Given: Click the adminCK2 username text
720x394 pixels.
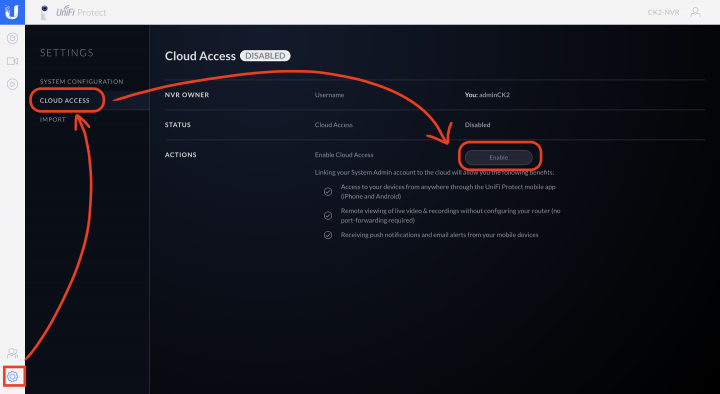Looking at the screenshot, I should (x=494, y=95).
